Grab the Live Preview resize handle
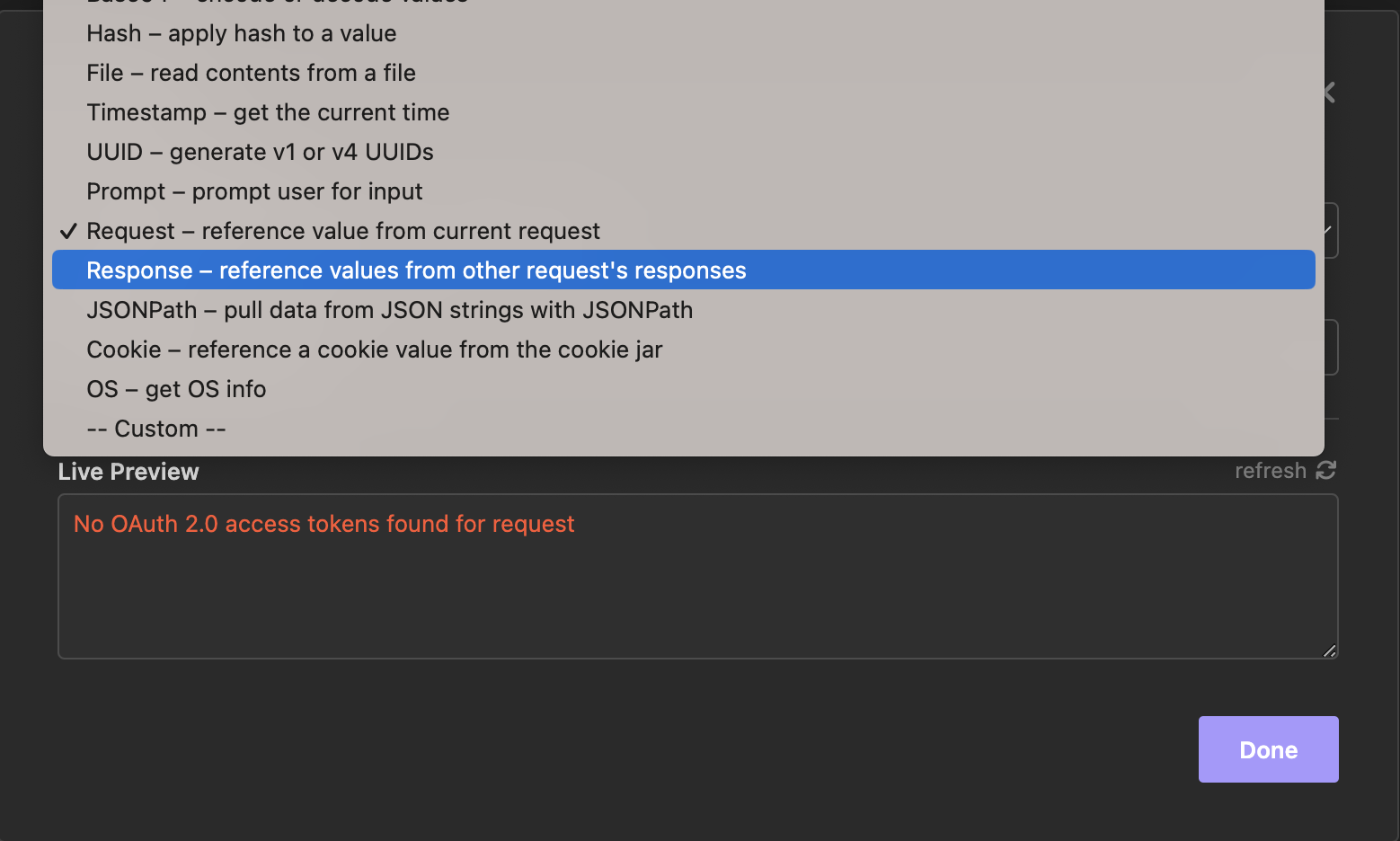Image resolution: width=1400 pixels, height=841 pixels. 1329,651
